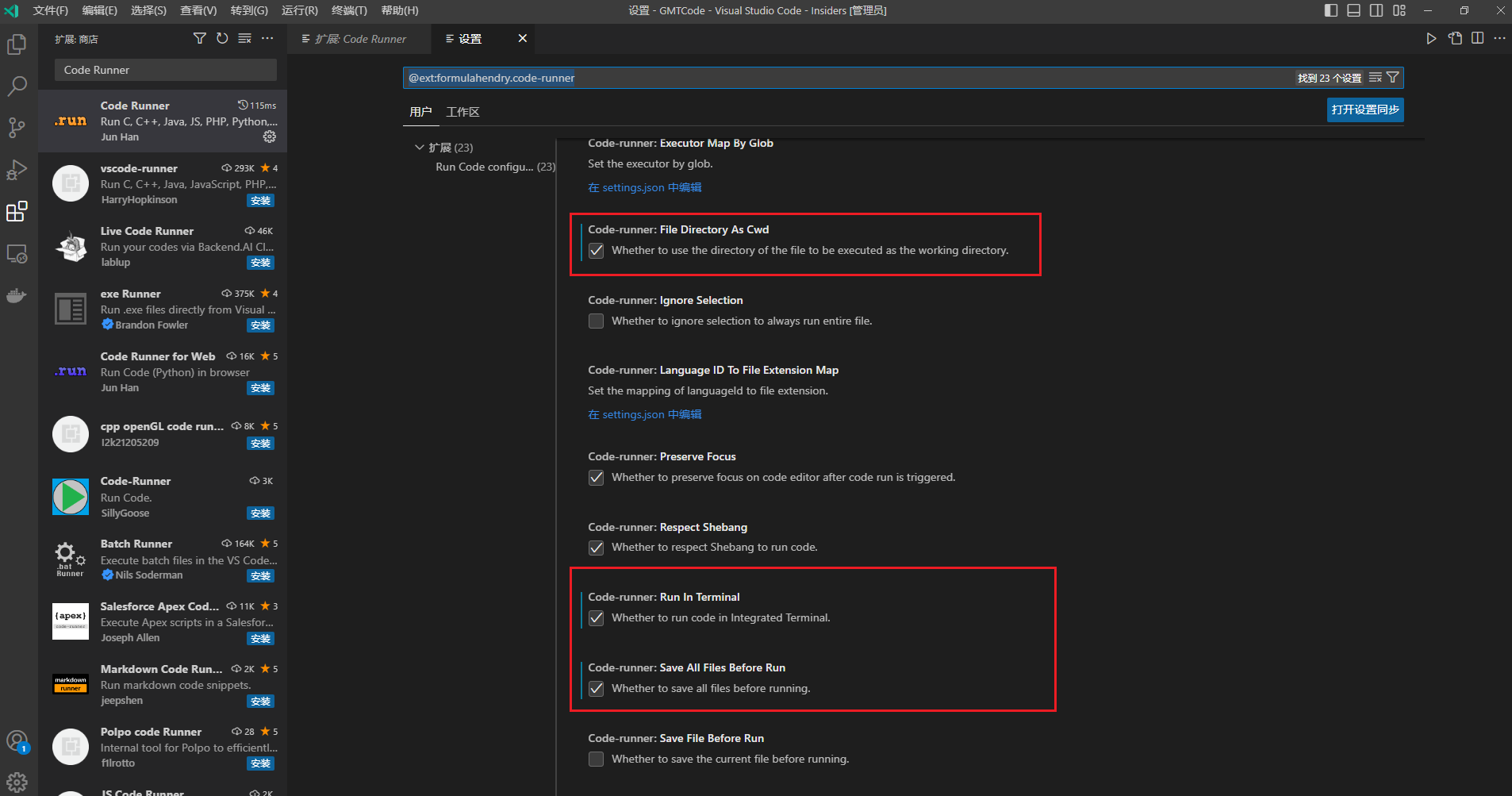Focus the extensions search box
The height and width of the screenshot is (796, 1512).
[166, 70]
